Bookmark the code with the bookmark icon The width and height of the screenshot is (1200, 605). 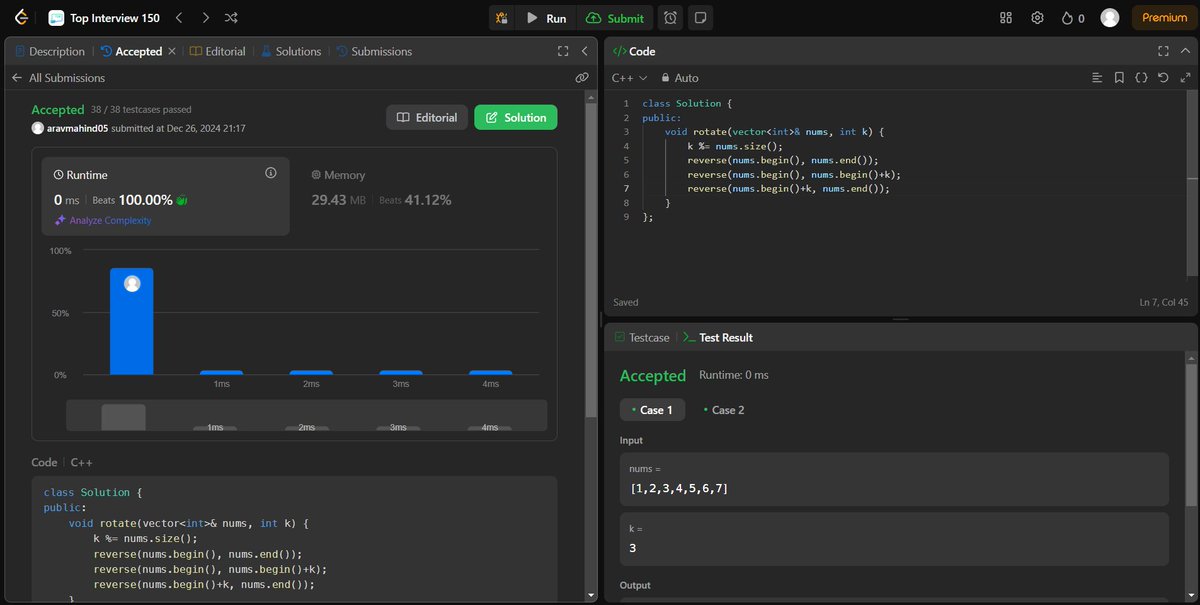point(1119,77)
